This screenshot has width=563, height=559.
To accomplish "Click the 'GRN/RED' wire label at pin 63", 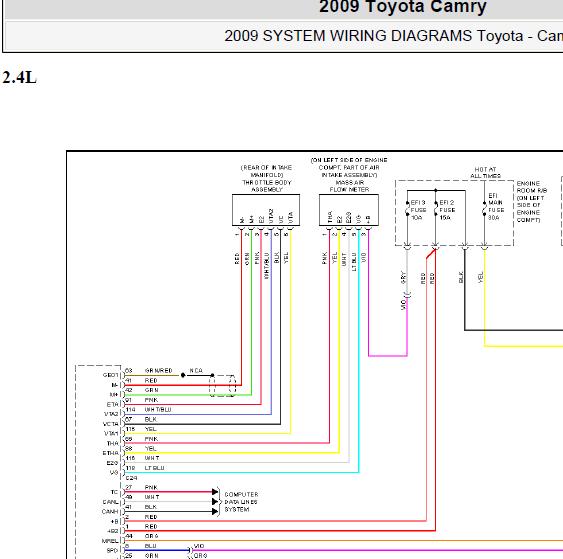I will point(158,371).
